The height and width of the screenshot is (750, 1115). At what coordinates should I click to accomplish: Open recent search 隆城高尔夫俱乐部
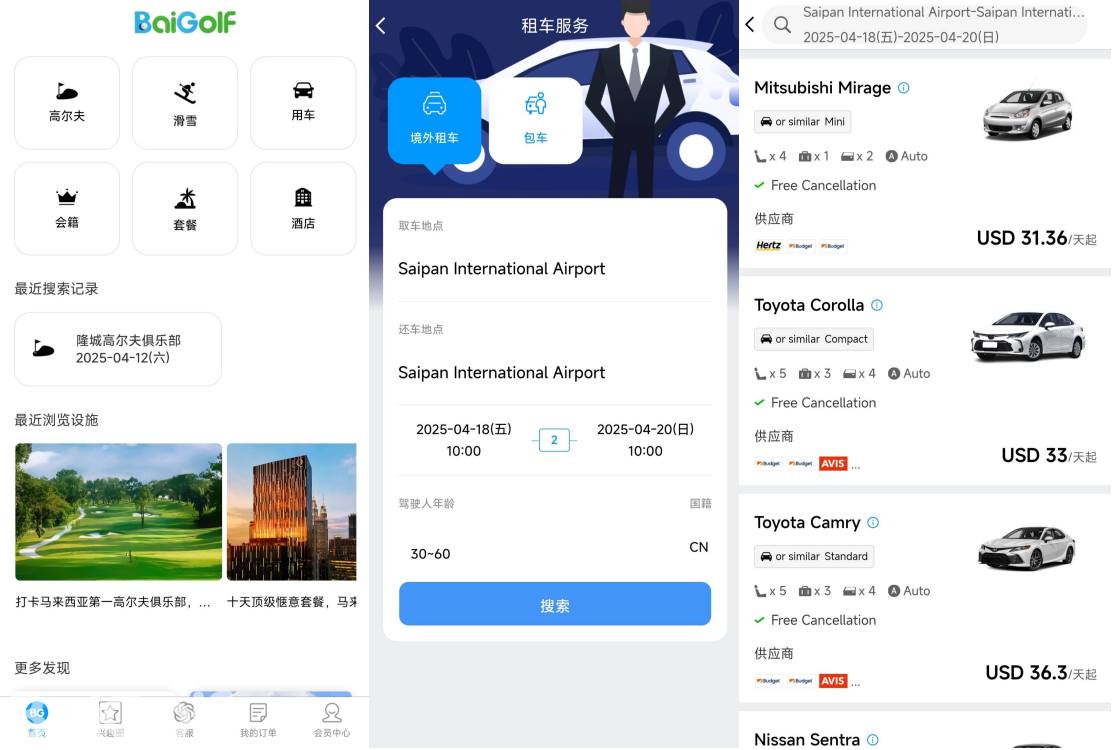(118, 349)
